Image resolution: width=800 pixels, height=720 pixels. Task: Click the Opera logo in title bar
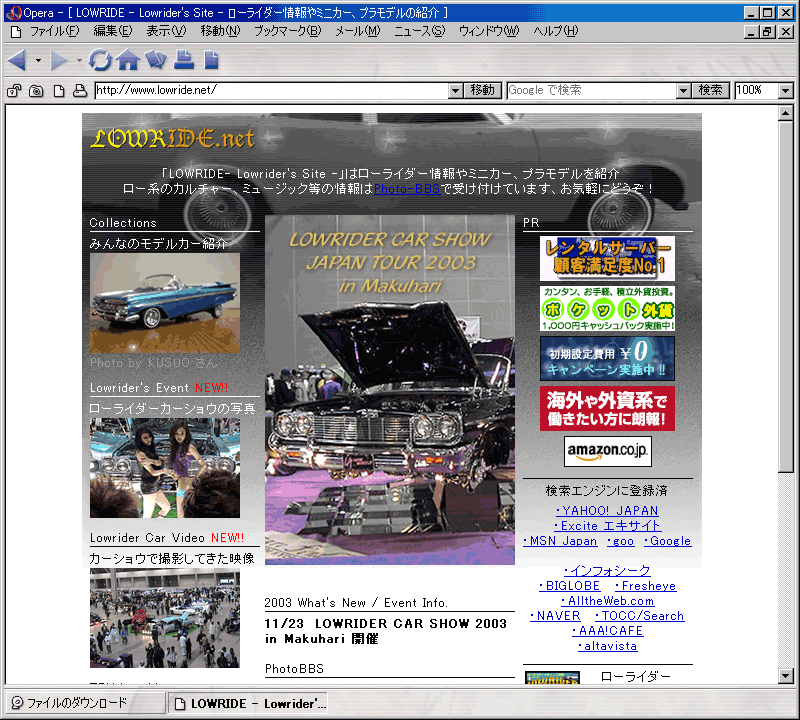(x=14, y=13)
